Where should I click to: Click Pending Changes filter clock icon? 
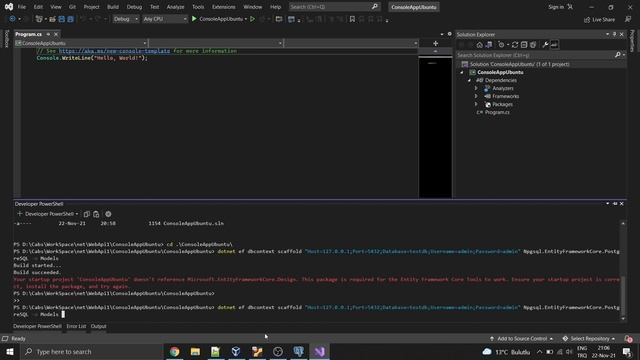[501, 45]
